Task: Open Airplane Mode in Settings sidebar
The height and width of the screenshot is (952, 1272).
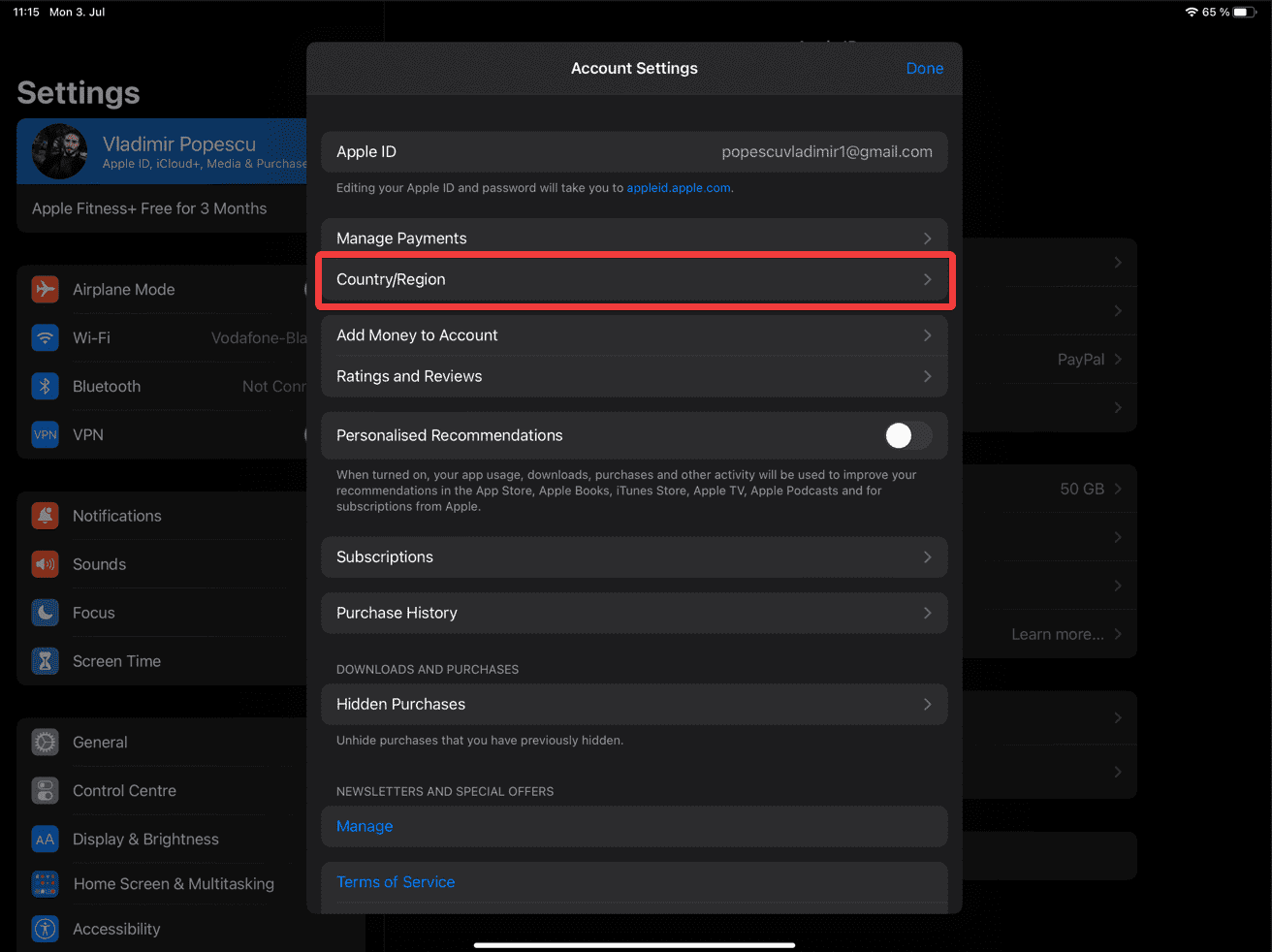Action: pyautogui.click(x=162, y=289)
